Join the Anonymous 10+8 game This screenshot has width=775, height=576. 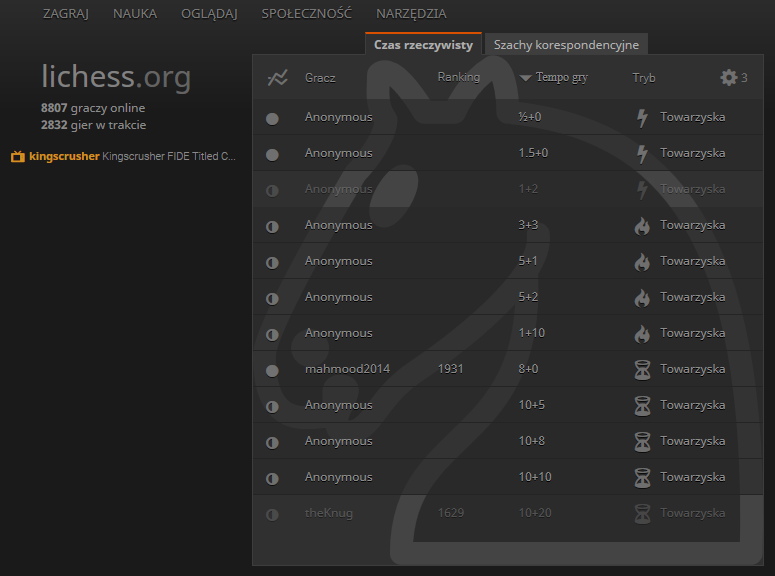tap(508, 441)
